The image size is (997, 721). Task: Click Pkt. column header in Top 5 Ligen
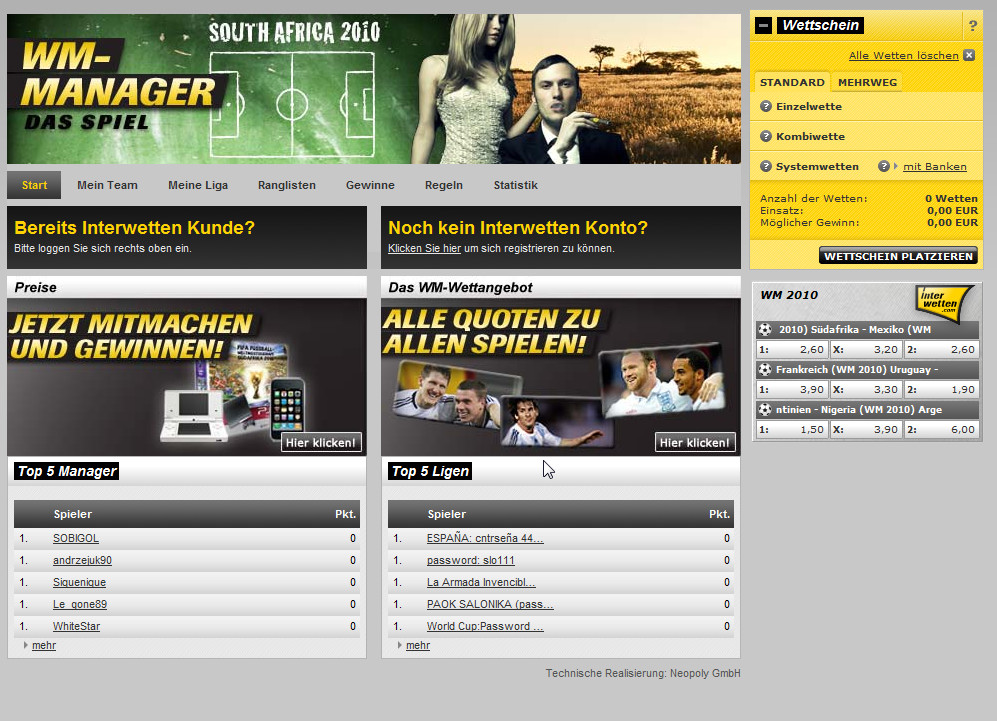[719, 514]
